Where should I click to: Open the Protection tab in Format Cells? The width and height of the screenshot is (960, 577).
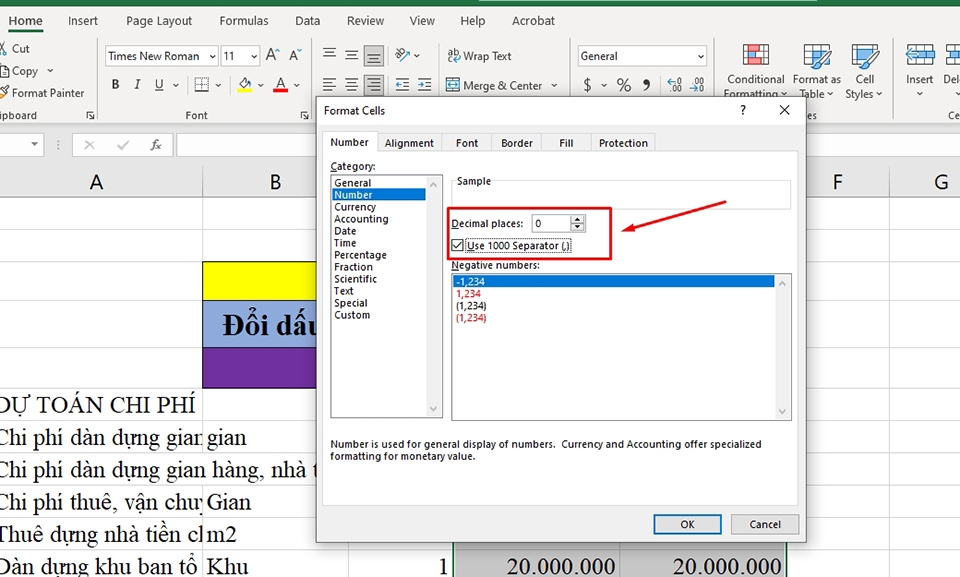(x=623, y=143)
